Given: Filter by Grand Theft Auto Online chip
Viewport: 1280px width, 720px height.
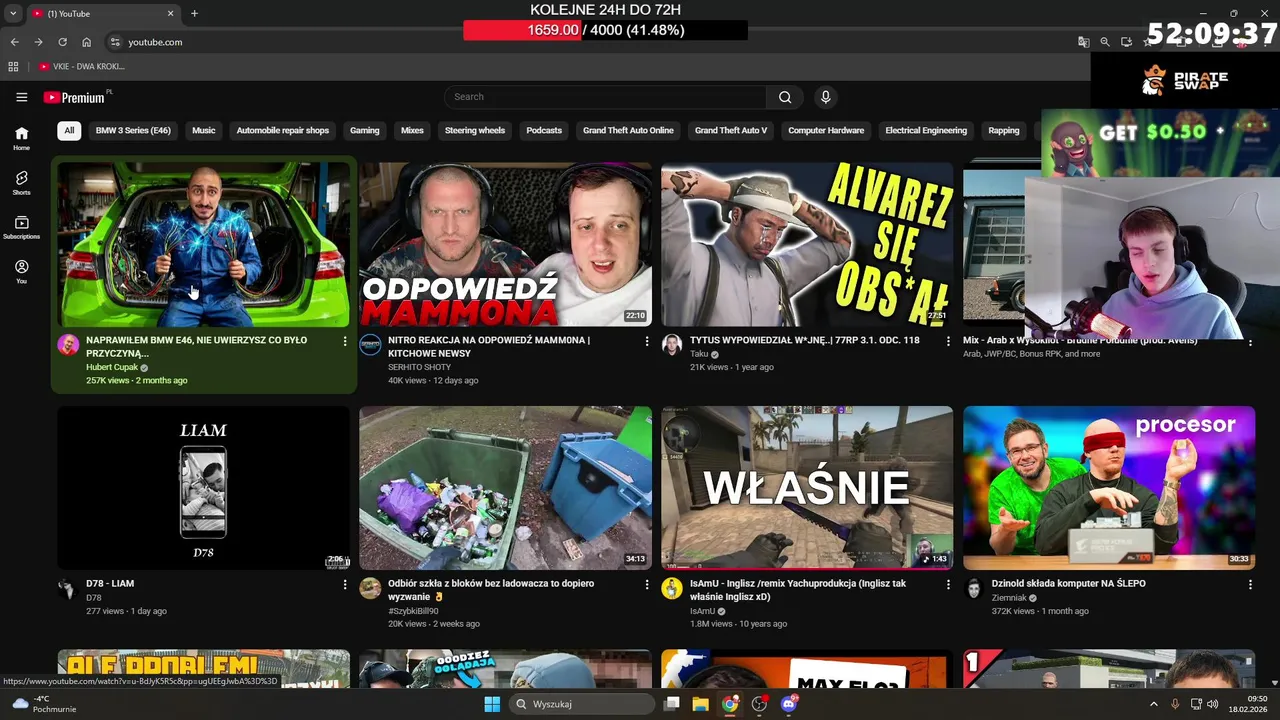Looking at the screenshot, I should click(x=628, y=130).
